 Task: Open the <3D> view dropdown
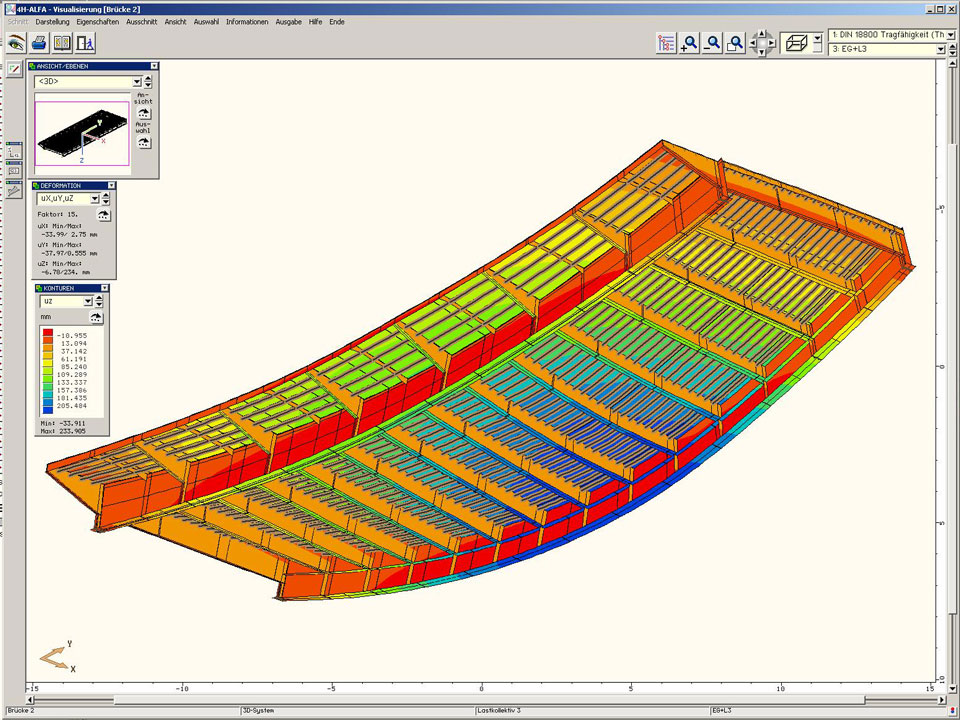[x=136, y=82]
